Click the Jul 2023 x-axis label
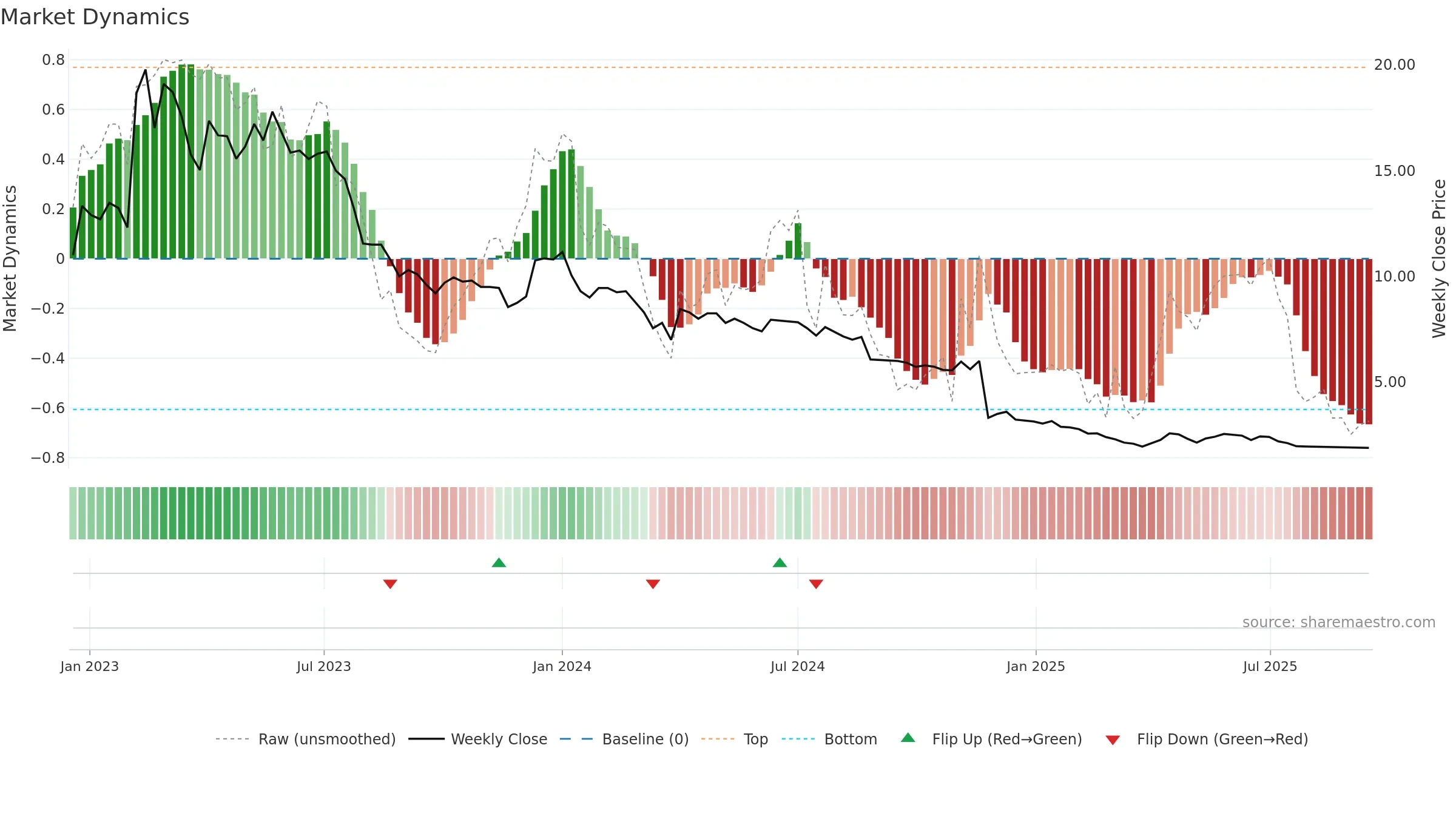The image size is (1456, 819). tap(324, 666)
